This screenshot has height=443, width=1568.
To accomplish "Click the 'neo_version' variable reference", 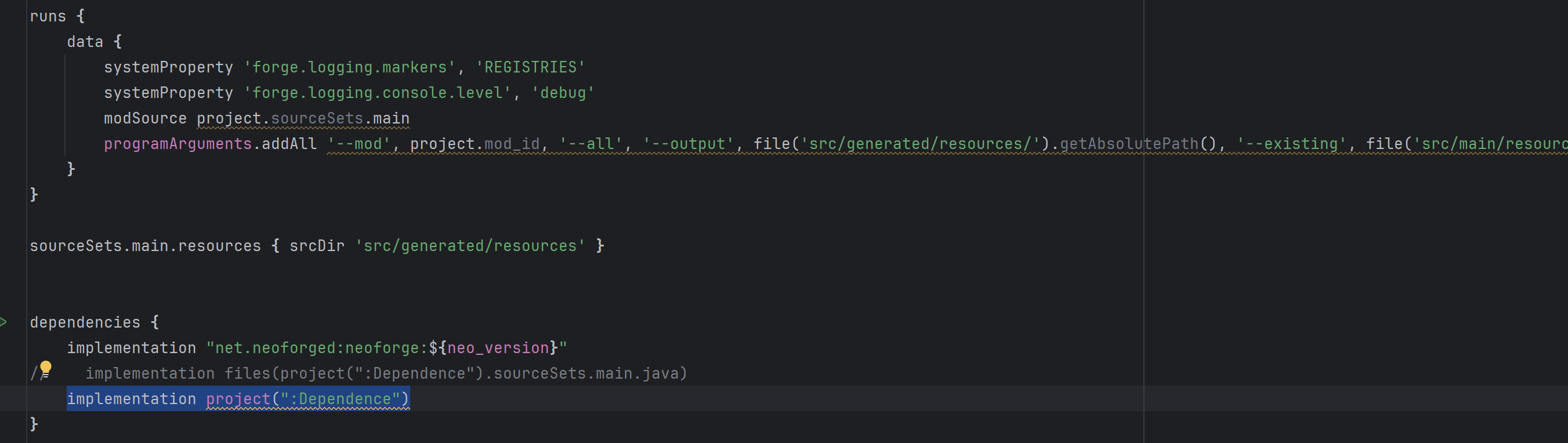I will [498, 348].
